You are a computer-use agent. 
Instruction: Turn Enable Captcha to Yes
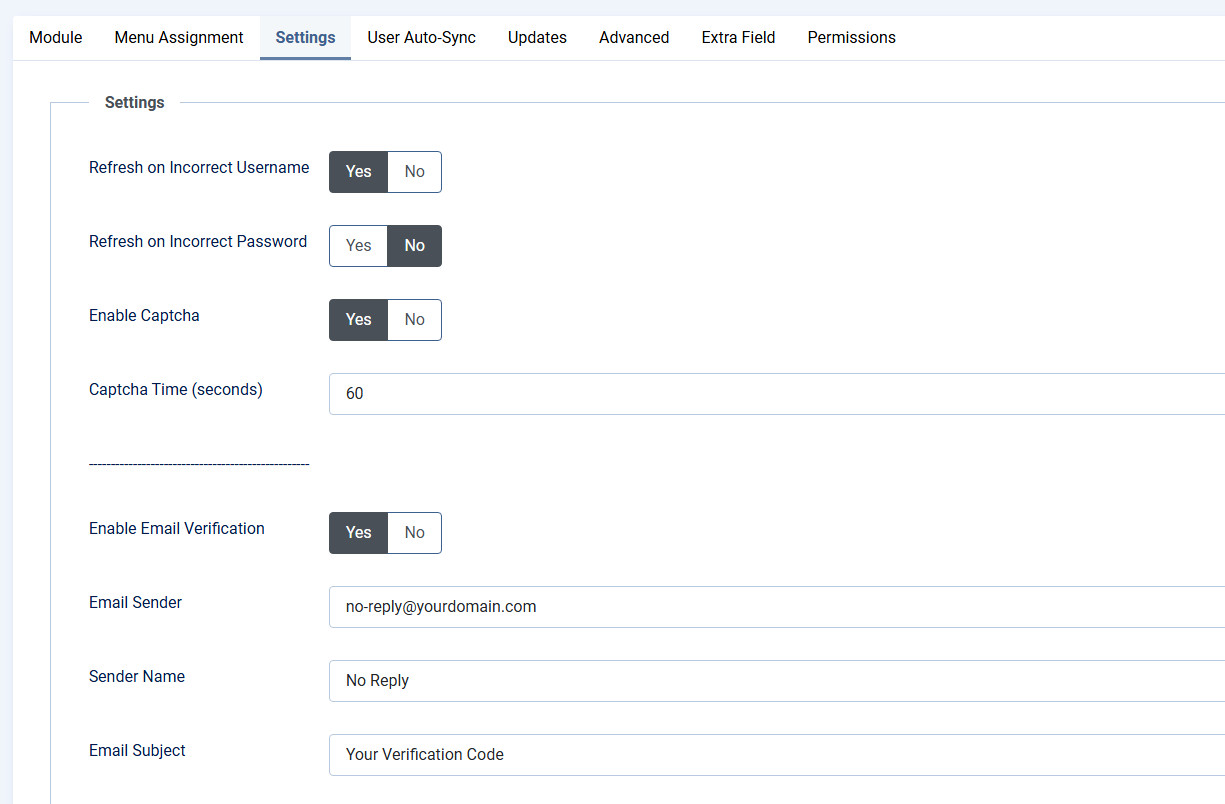pos(358,320)
